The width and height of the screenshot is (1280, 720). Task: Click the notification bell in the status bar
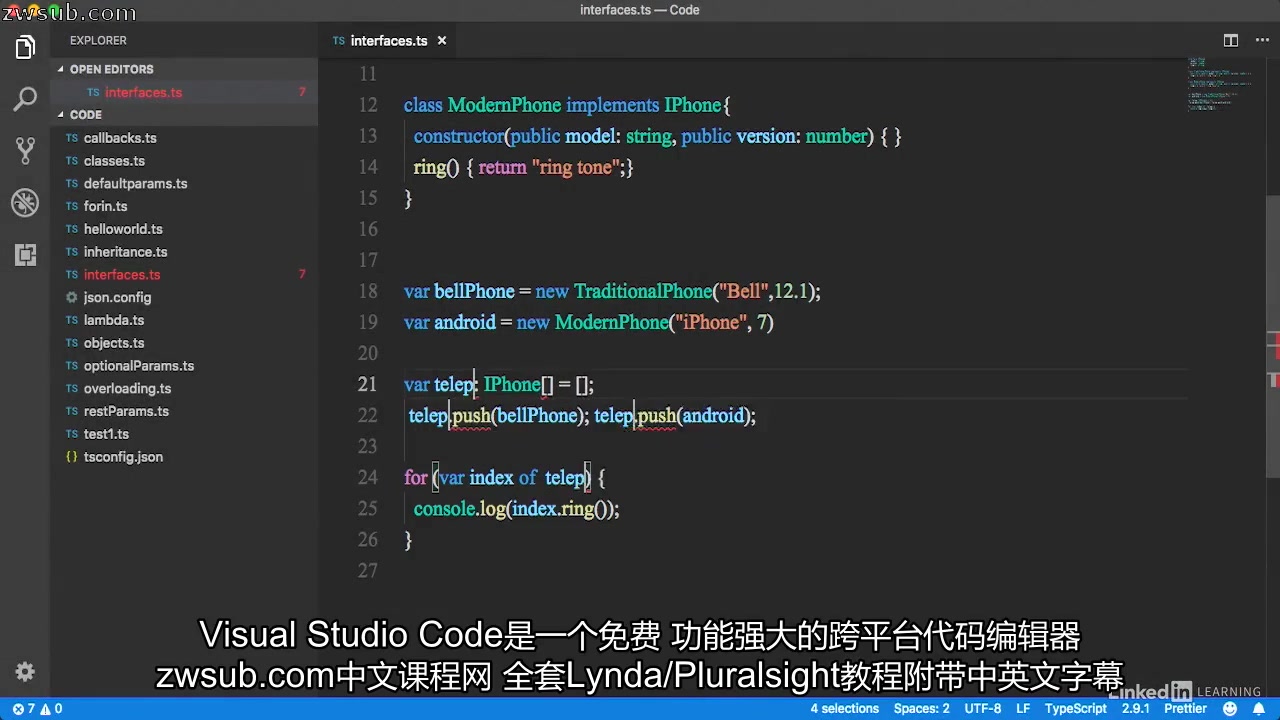click(x=1261, y=708)
